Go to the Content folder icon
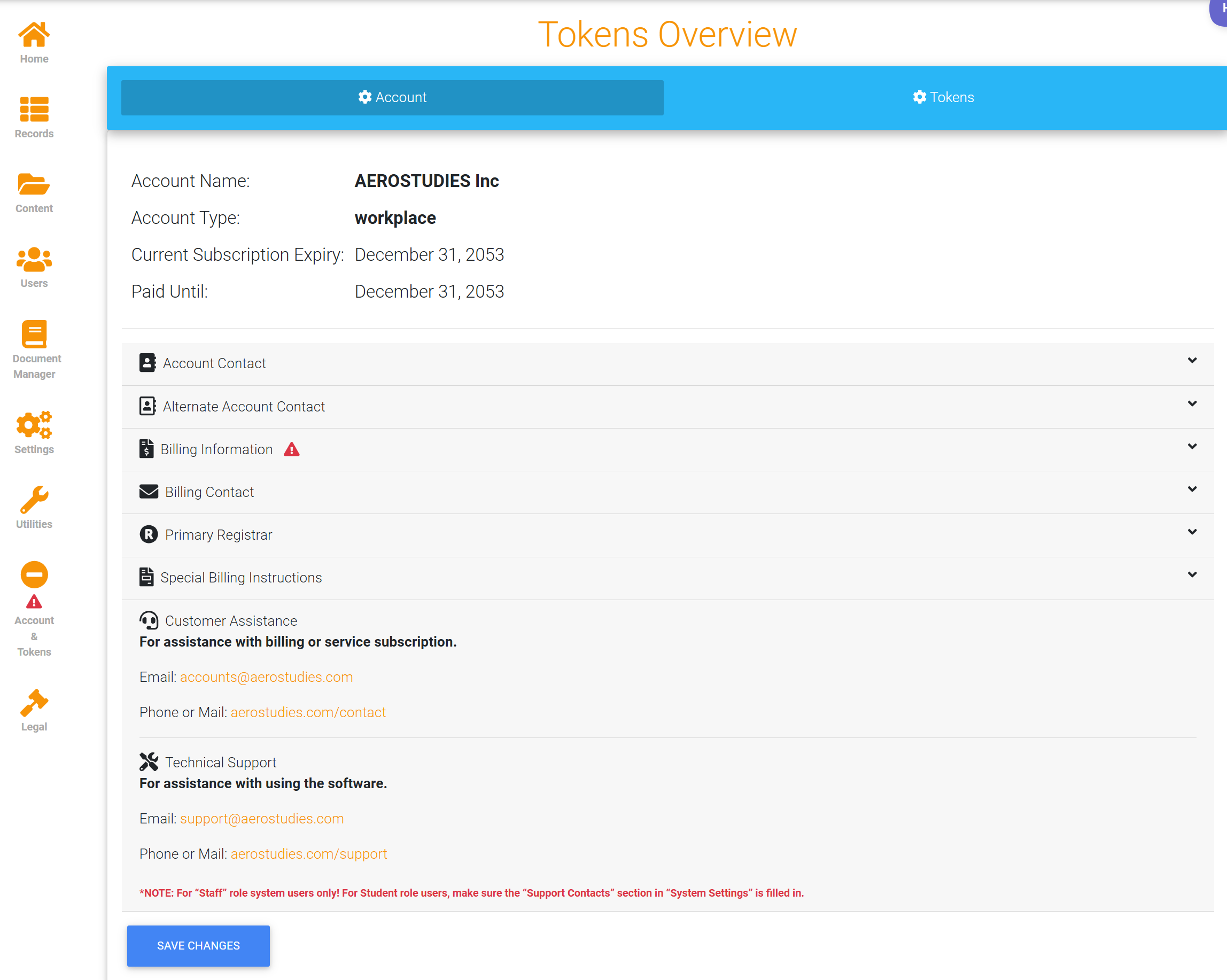This screenshot has width=1227, height=980. [x=34, y=184]
